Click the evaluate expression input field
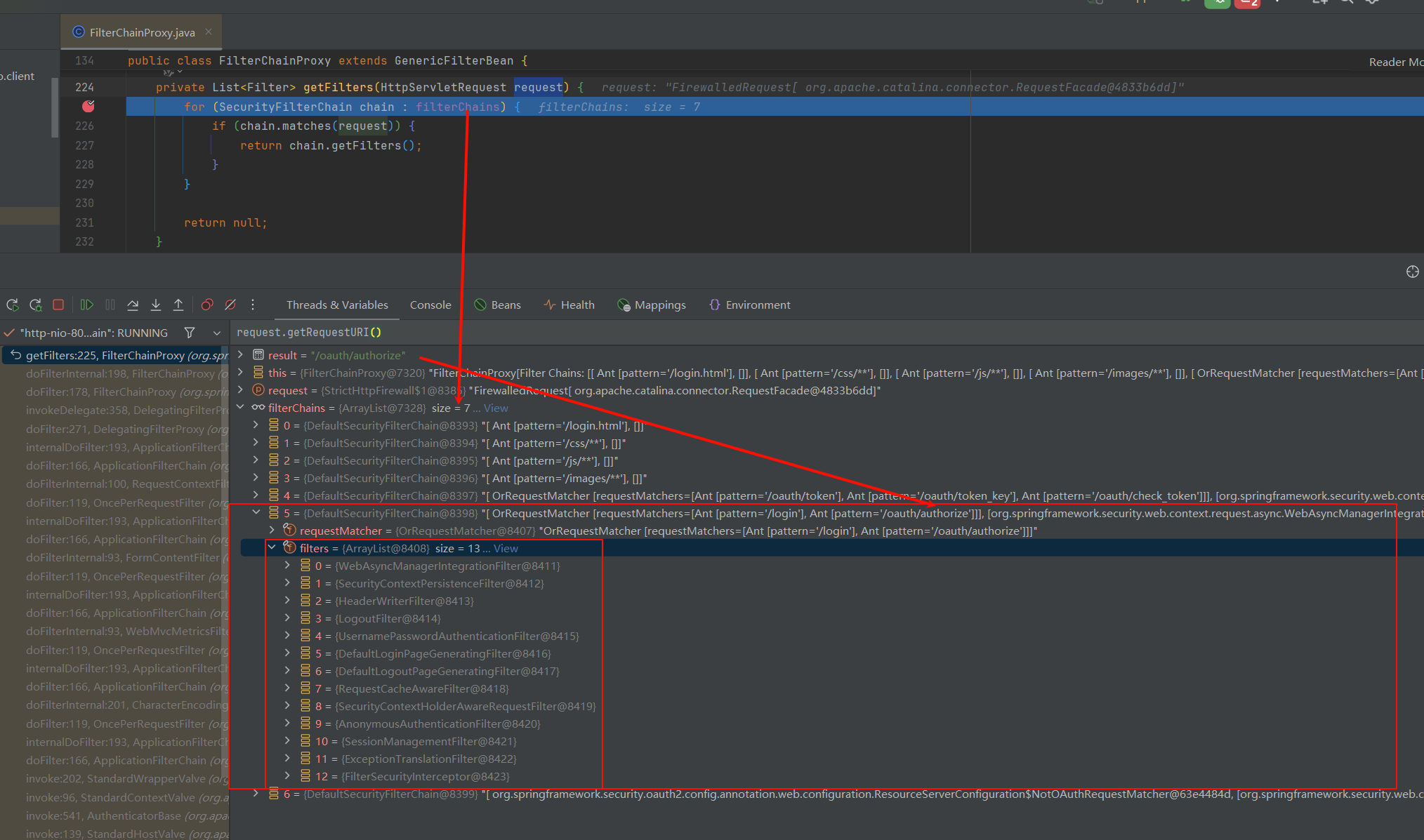Image resolution: width=1424 pixels, height=840 pixels. (827, 332)
